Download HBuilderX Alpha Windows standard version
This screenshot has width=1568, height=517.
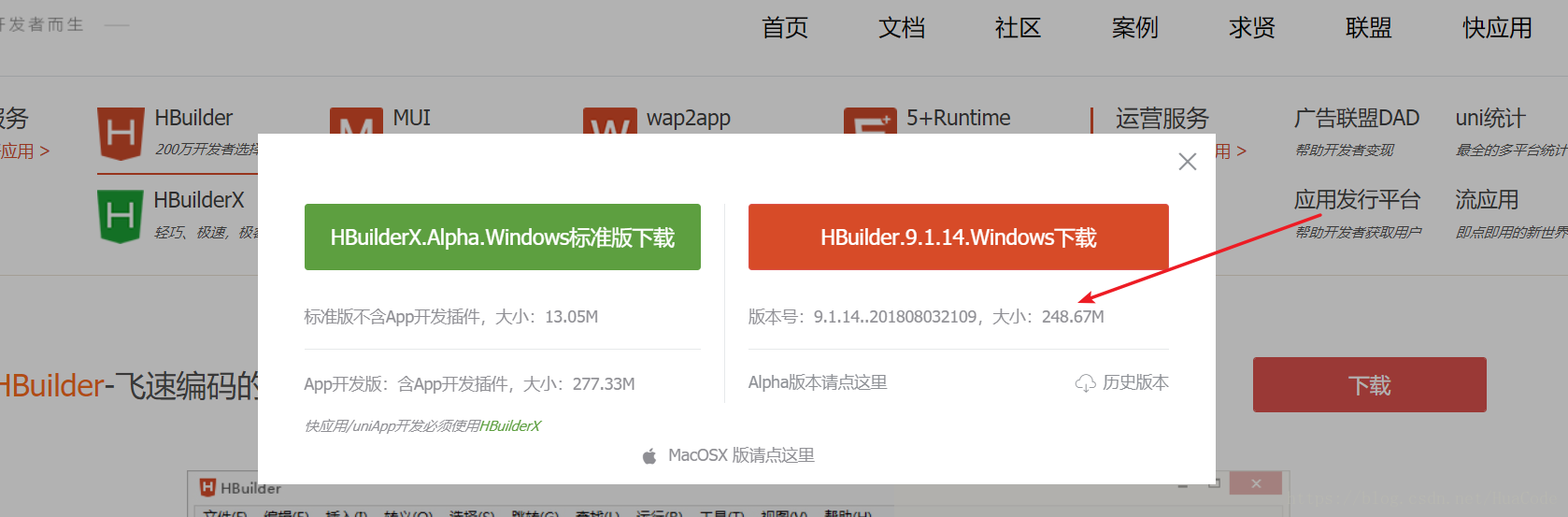click(503, 237)
